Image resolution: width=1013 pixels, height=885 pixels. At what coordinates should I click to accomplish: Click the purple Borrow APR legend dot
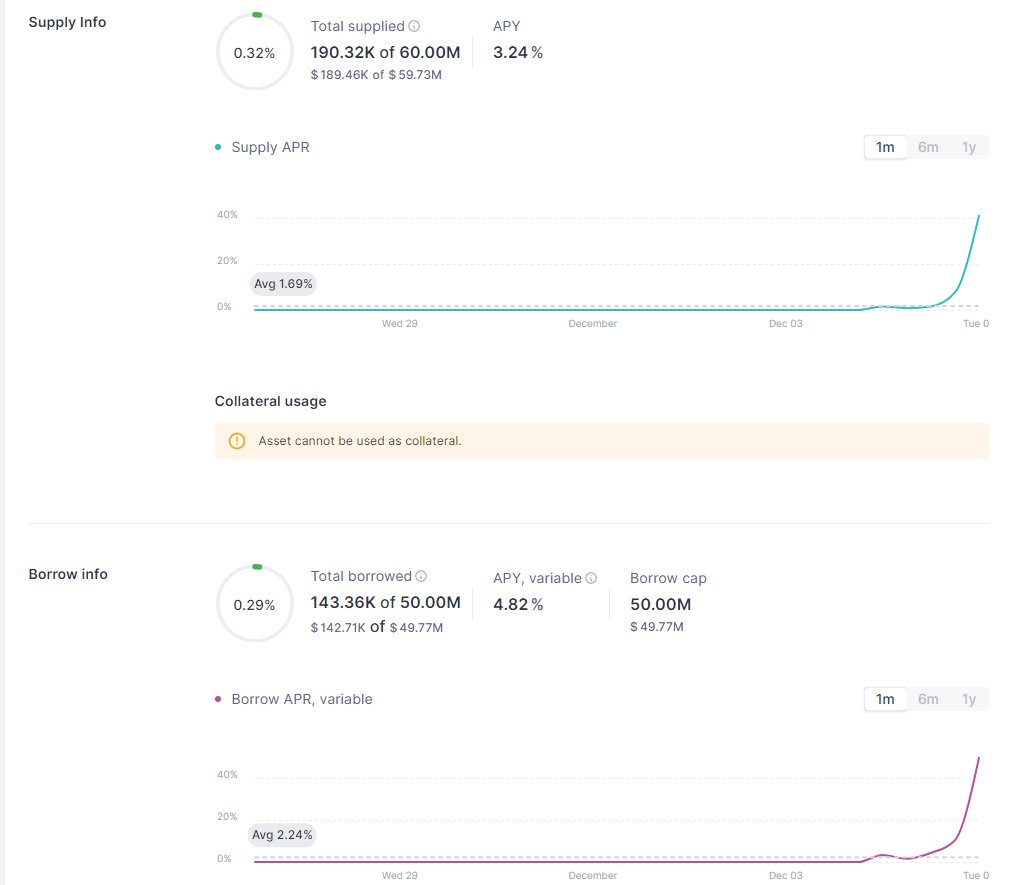tap(218, 699)
